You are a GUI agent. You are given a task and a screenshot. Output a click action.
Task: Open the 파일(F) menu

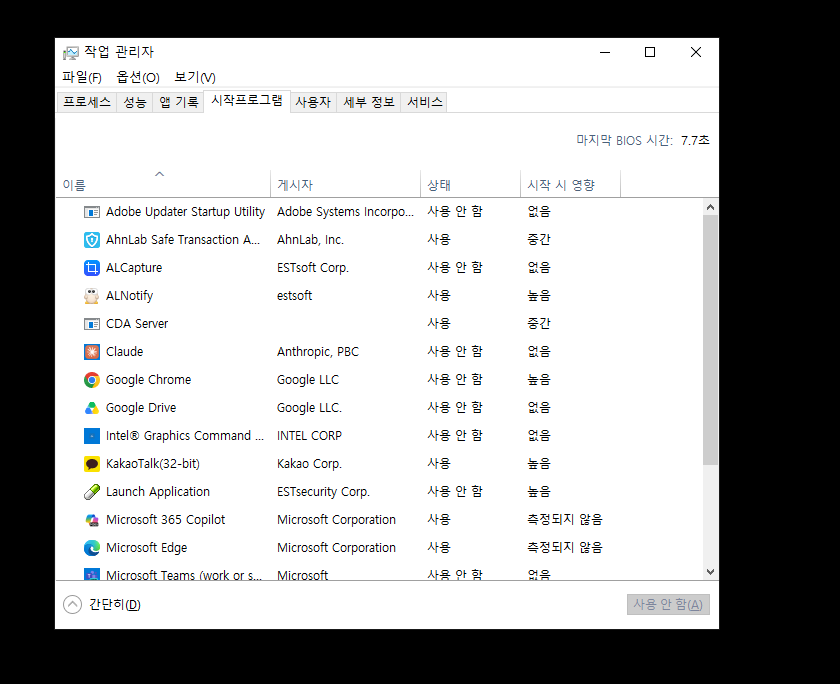81,77
